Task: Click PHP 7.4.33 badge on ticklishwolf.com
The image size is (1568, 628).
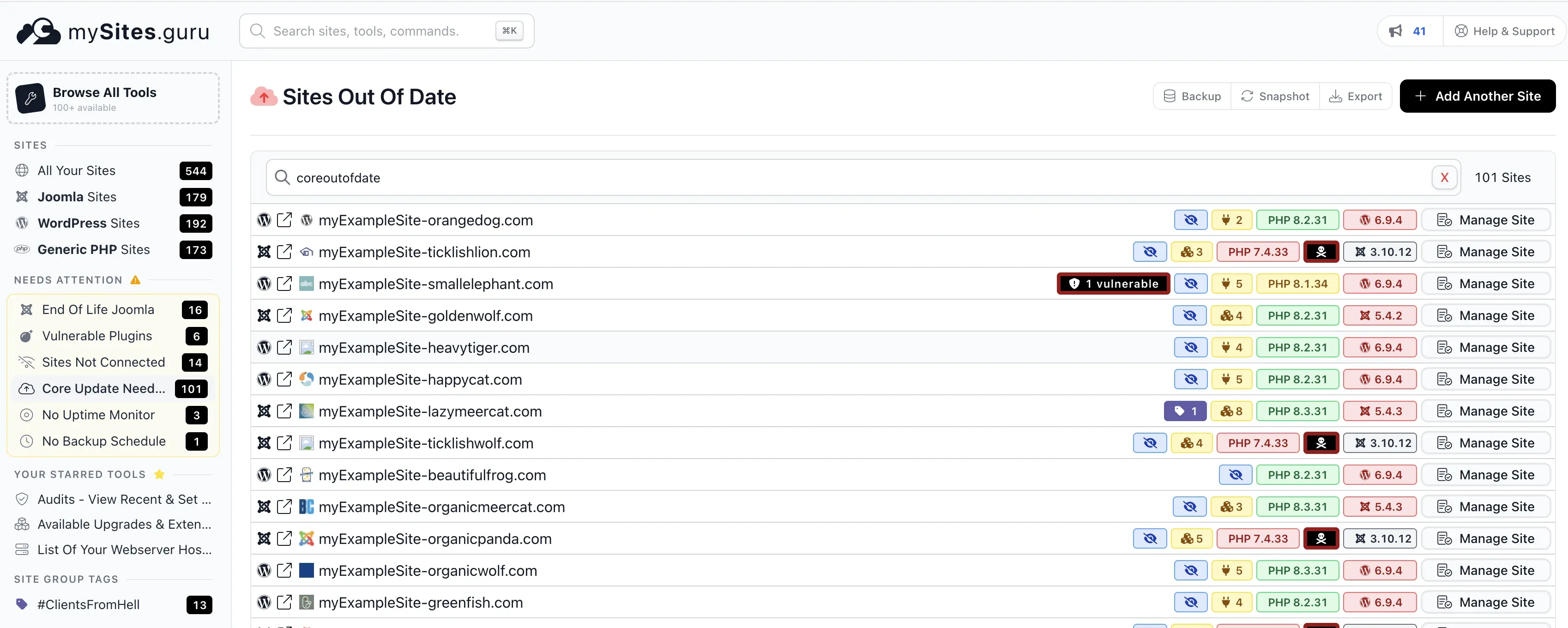Action: click(1258, 443)
